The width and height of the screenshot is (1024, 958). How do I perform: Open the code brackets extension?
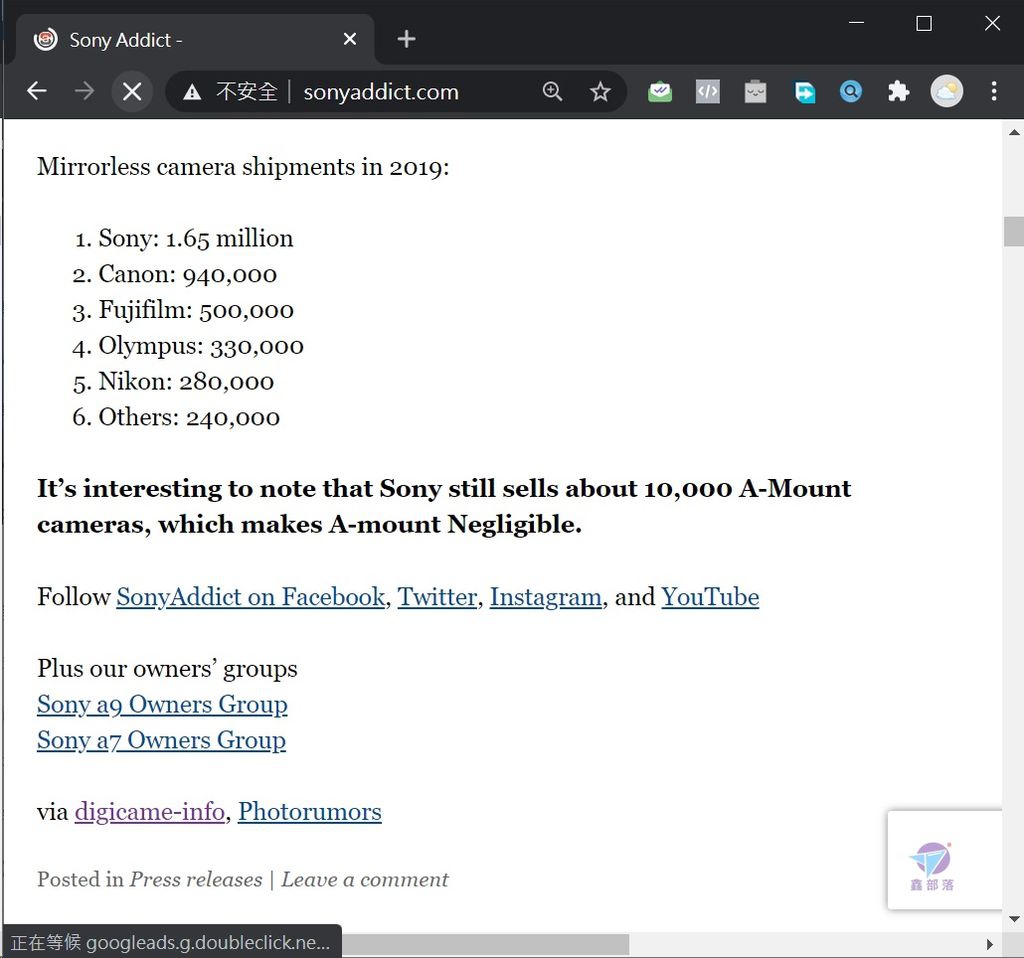708,91
